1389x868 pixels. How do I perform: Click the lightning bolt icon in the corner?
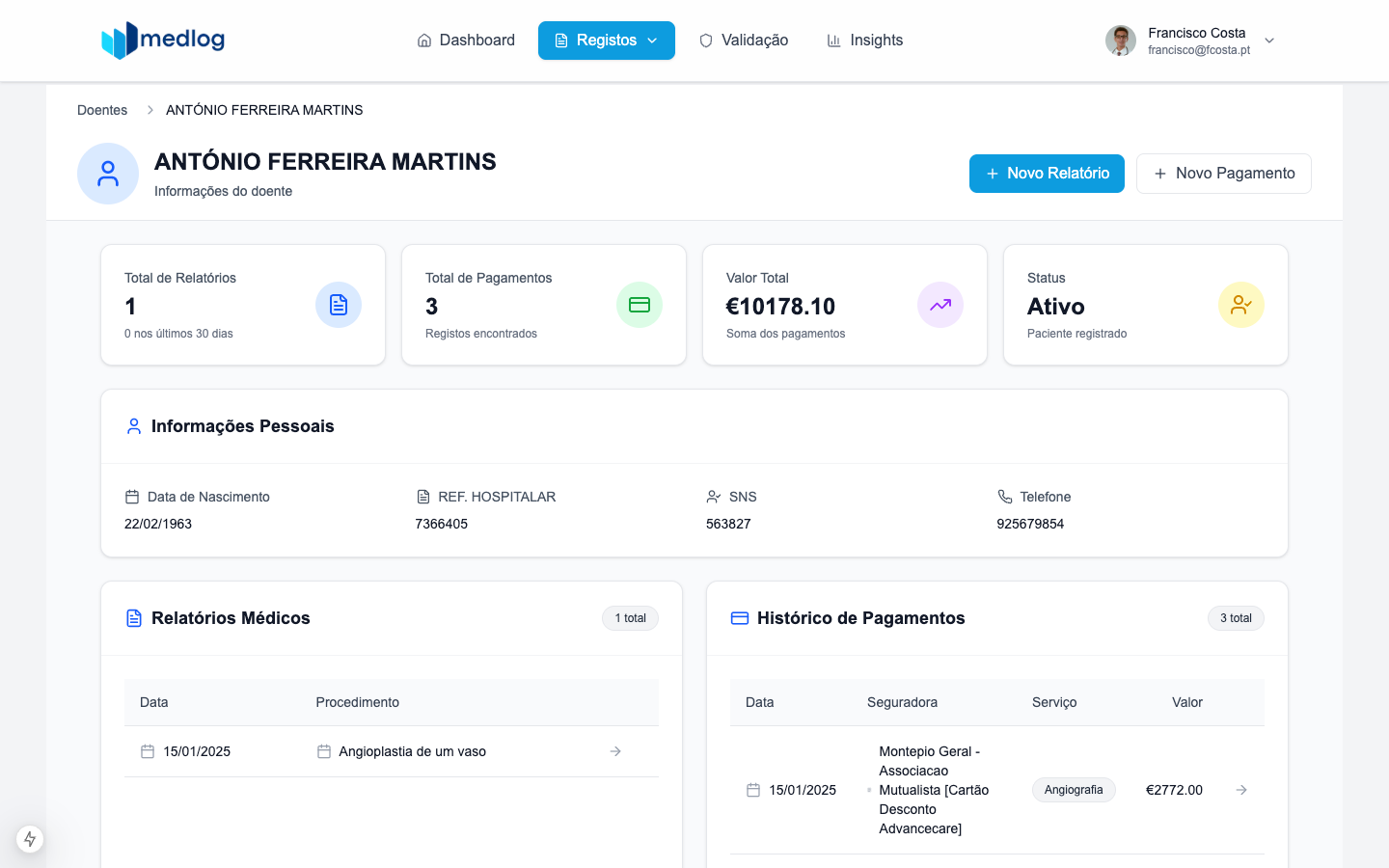[30, 838]
